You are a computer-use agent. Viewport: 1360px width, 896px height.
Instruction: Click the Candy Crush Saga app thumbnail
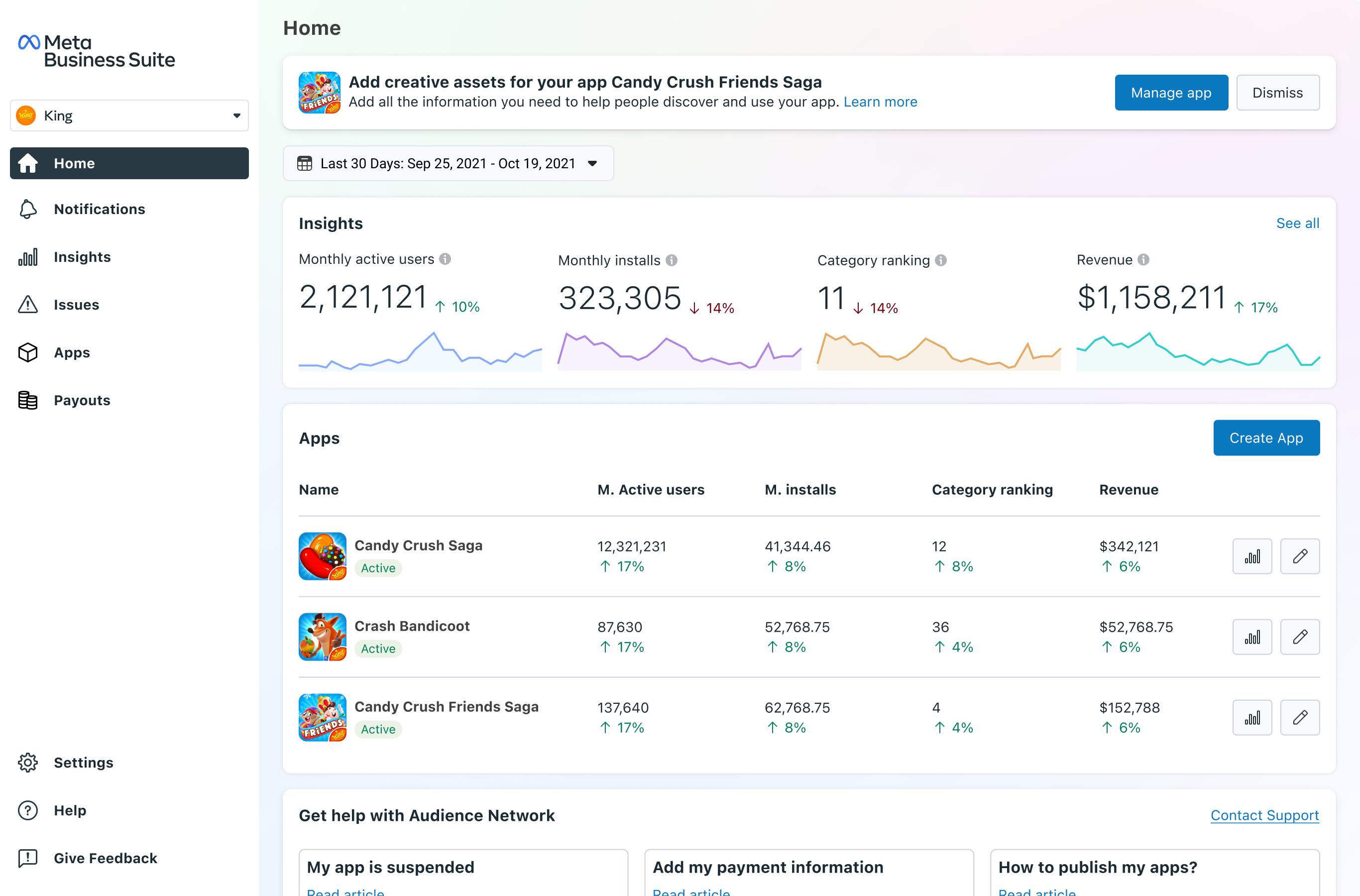[322, 556]
